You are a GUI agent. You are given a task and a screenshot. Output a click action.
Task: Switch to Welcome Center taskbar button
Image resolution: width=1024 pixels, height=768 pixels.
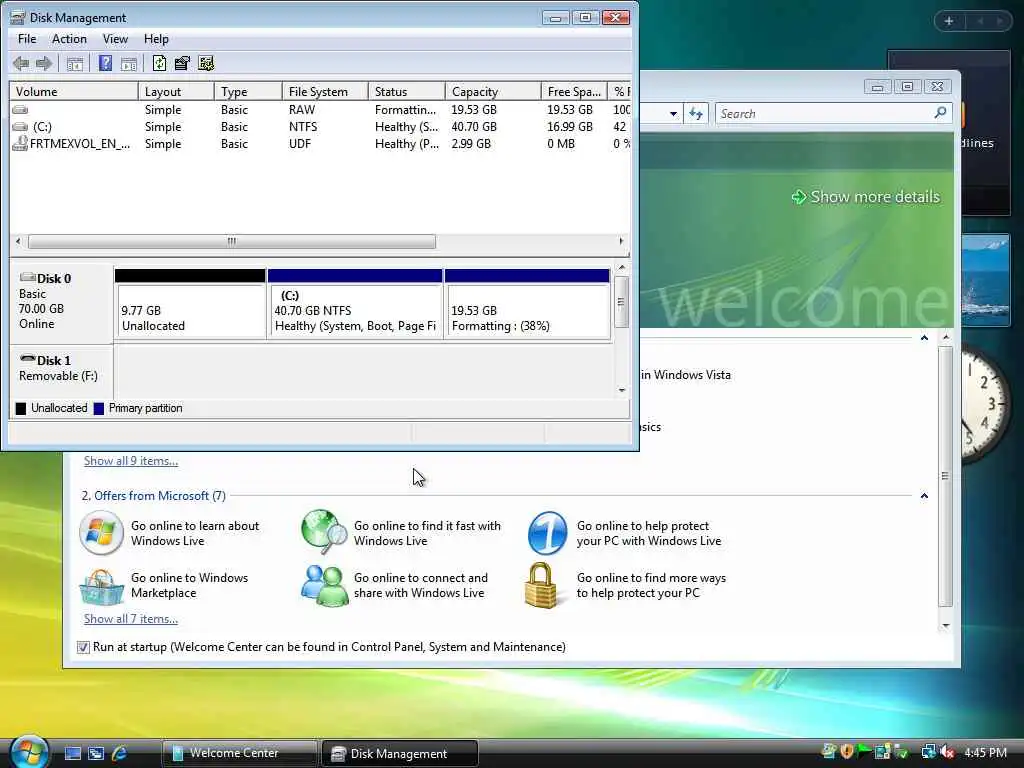[x=239, y=753]
